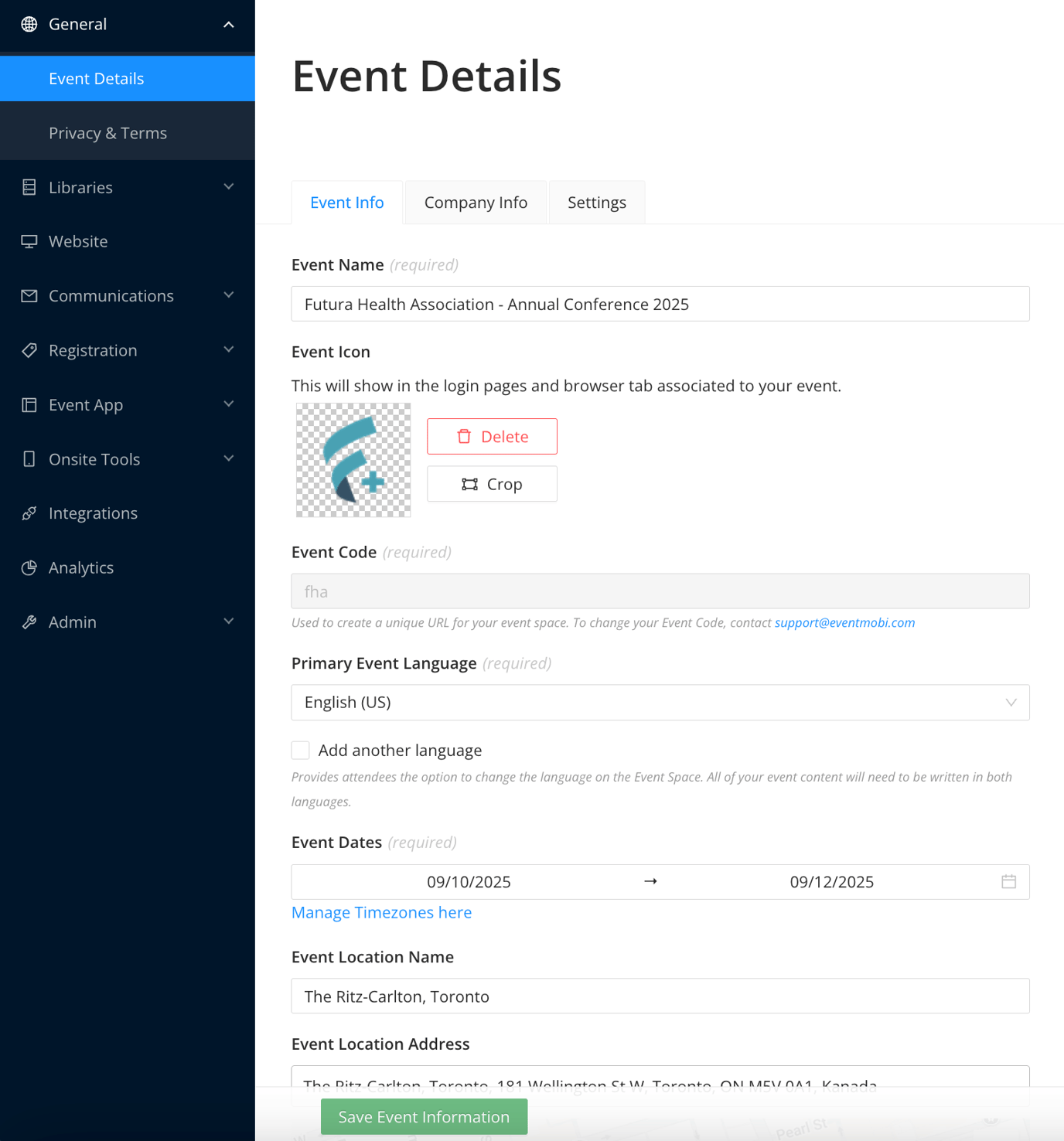Click the Website monitor icon
1064x1141 pixels.
pos(29,241)
